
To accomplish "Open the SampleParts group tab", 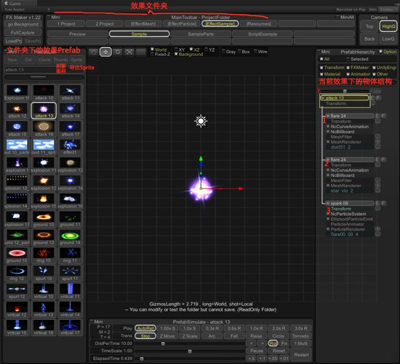I will tap(201, 34).
